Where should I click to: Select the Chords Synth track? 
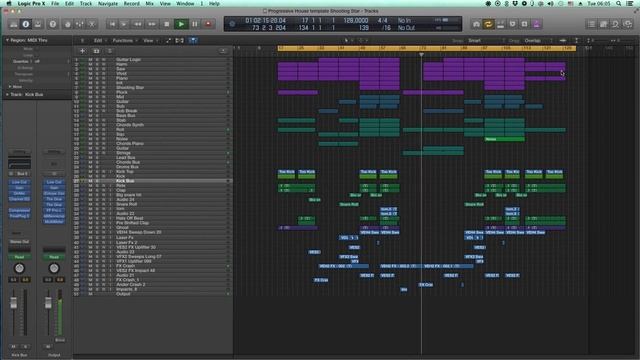[130, 125]
